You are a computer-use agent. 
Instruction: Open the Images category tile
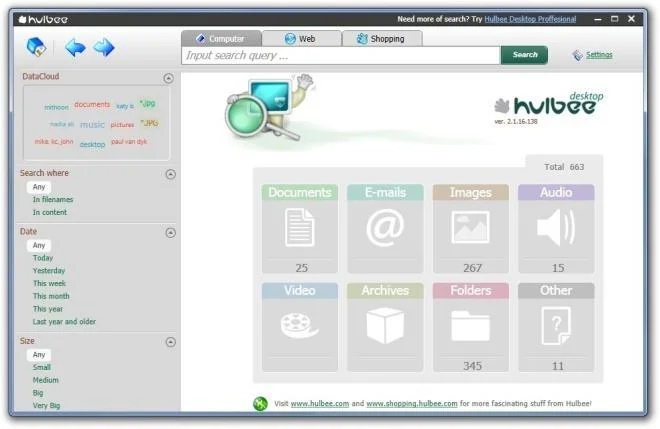pos(471,229)
